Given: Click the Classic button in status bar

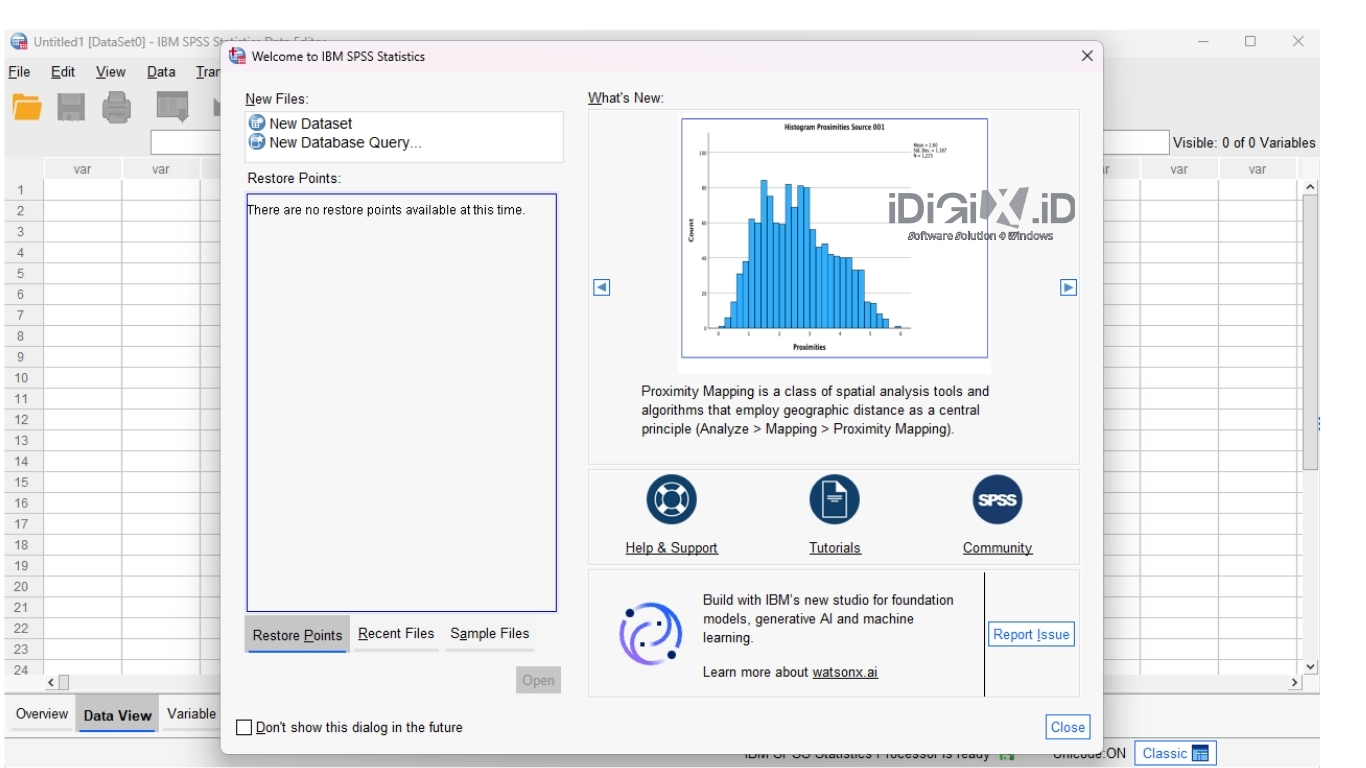Looking at the screenshot, I should (x=1175, y=753).
